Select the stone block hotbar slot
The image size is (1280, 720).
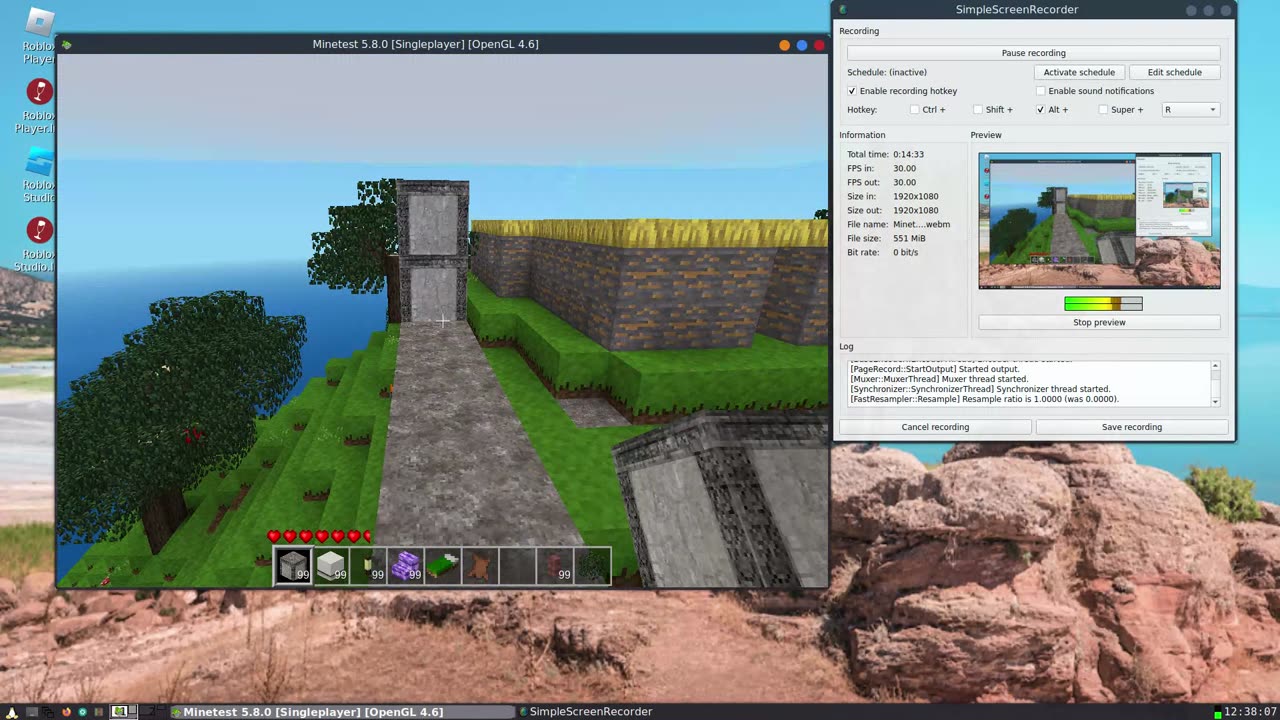click(293, 566)
